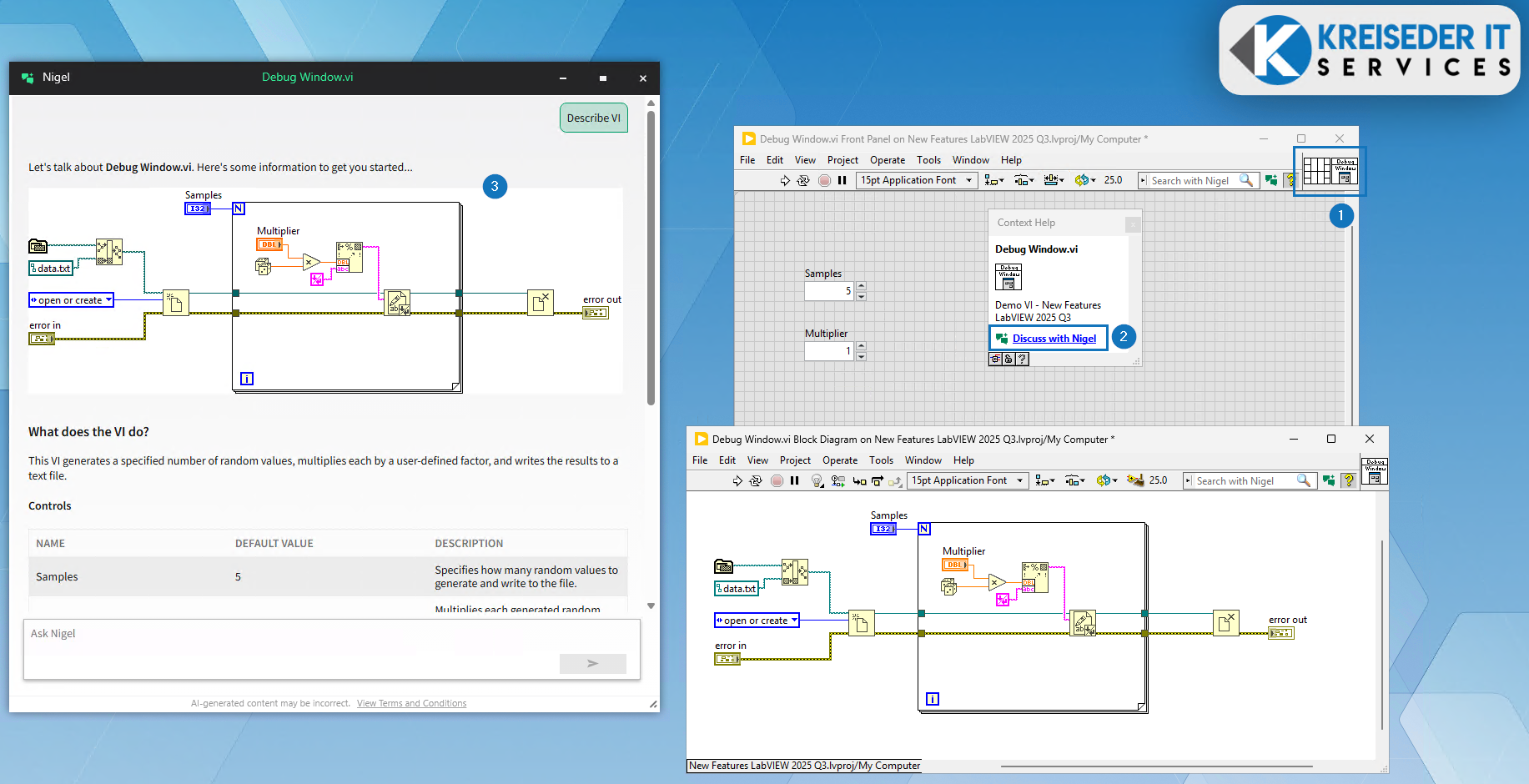Open Distribute Objects dropdown in Block Diagram
Screen dimensions: 1529x784
tap(1074, 480)
